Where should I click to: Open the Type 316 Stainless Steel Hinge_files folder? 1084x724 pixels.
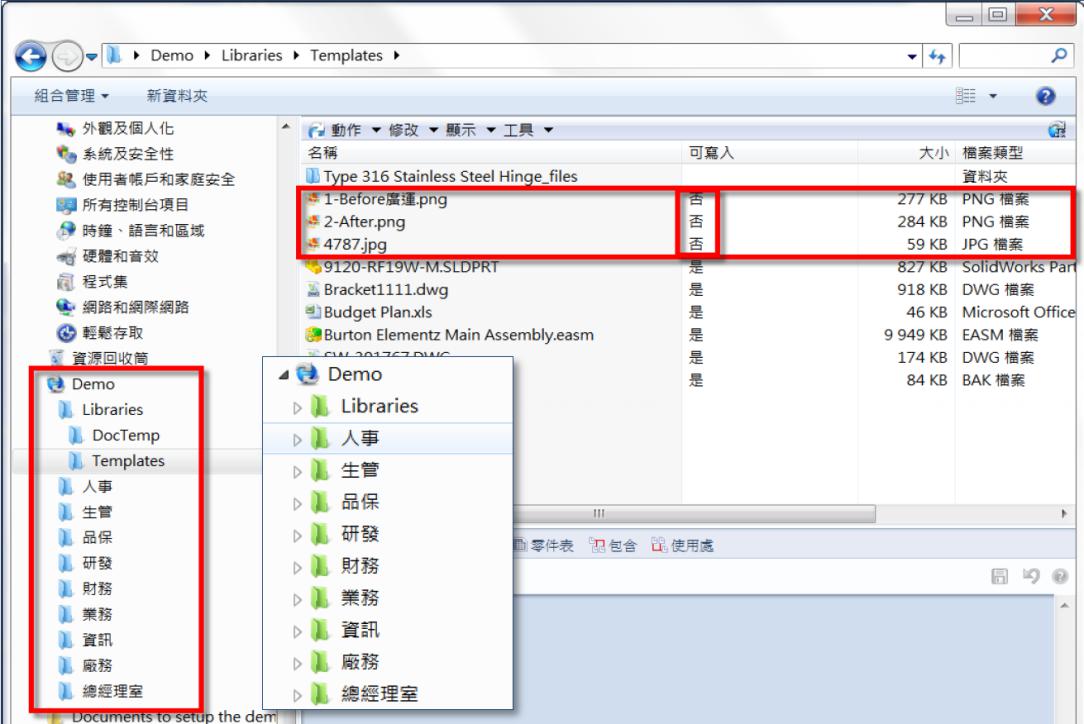coord(449,176)
